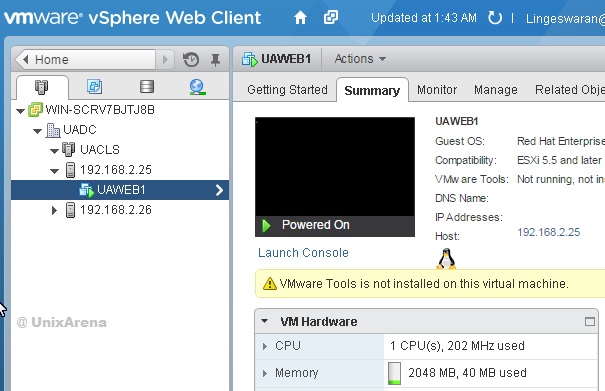This screenshot has height=391, width=605.
Task: Collapse the VM Hardware section
Action: click(265, 321)
